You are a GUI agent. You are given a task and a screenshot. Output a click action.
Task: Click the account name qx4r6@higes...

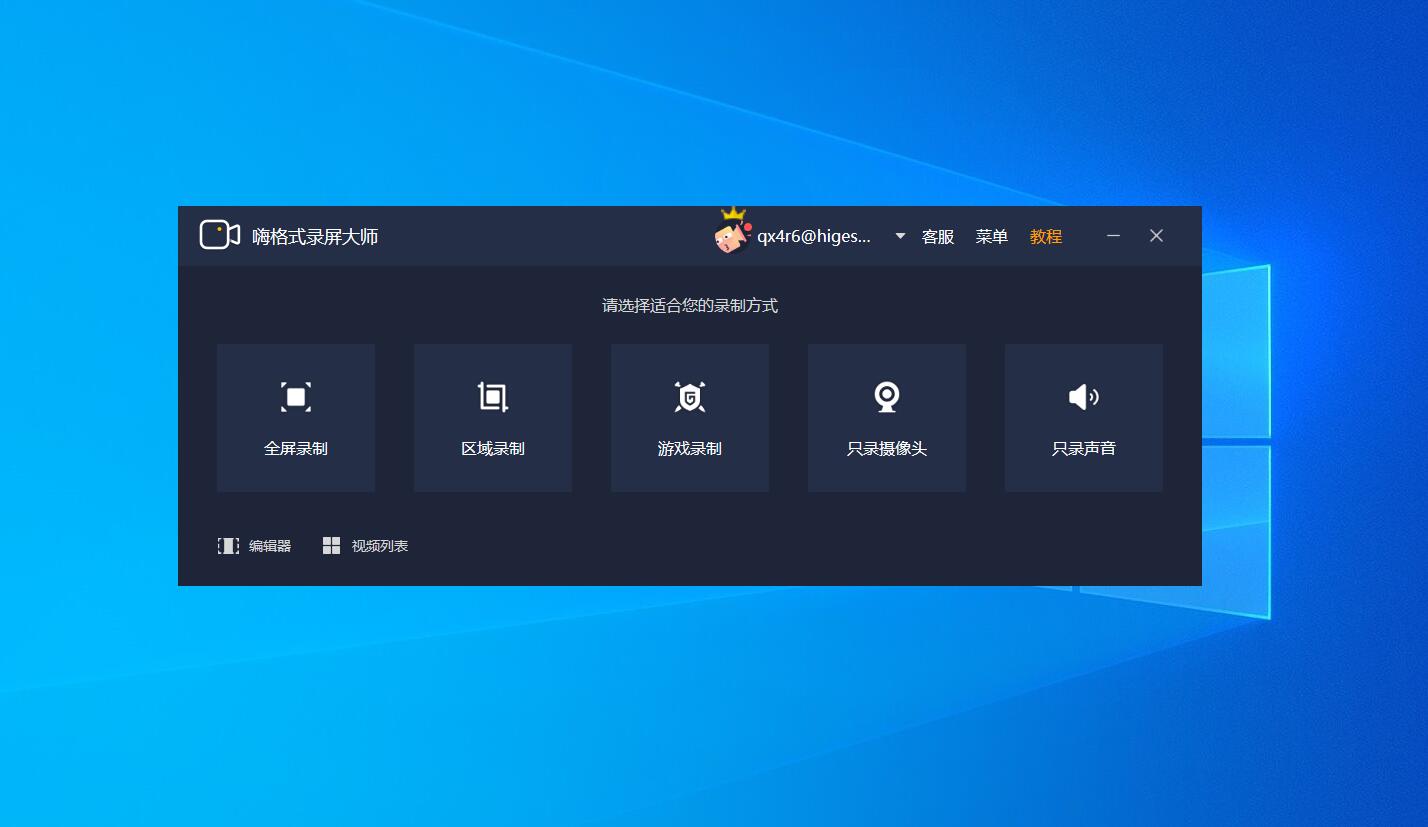pos(814,236)
